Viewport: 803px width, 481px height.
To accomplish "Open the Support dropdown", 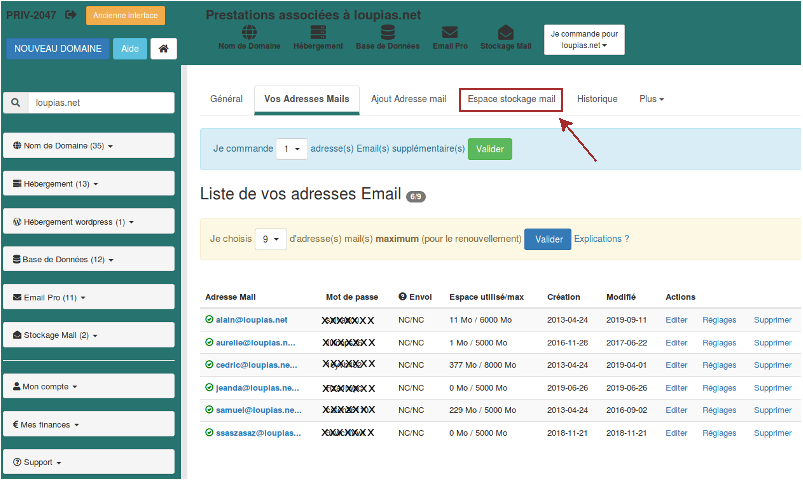I will coord(89,462).
